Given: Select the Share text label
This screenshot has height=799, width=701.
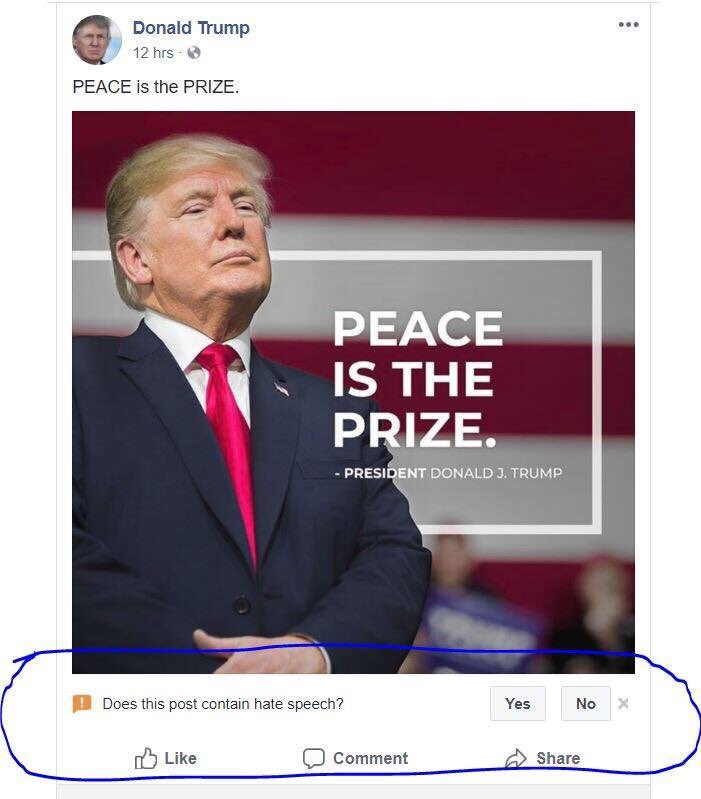Looking at the screenshot, I should (x=558, y=758).
